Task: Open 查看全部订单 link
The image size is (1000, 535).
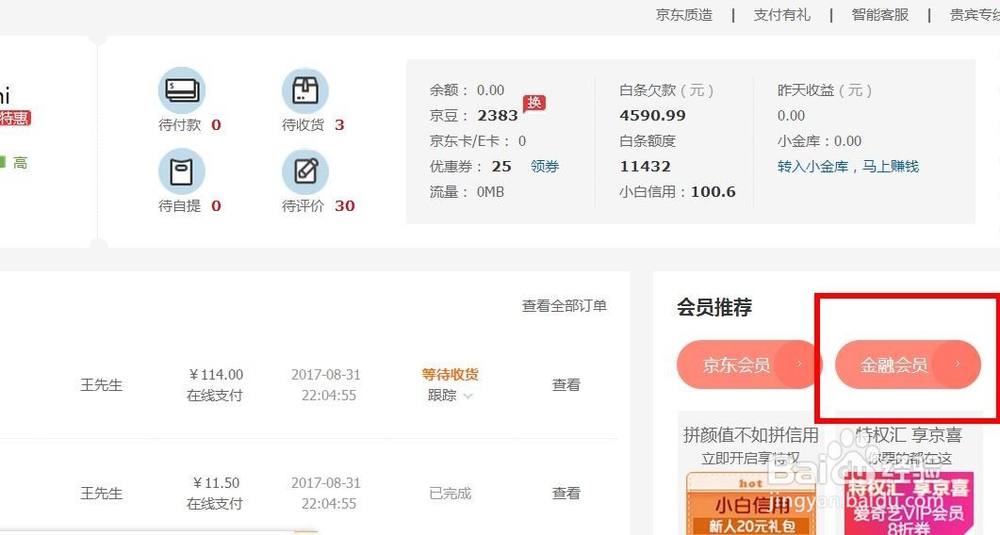Action: click(x=564, y=306)
